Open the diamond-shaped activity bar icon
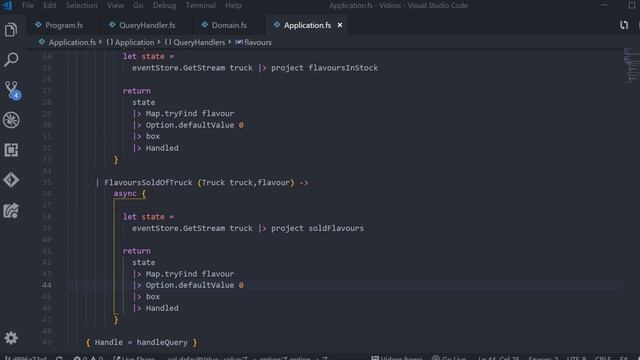This screenshot has height=360, width=640. click(x=11, y=180)
